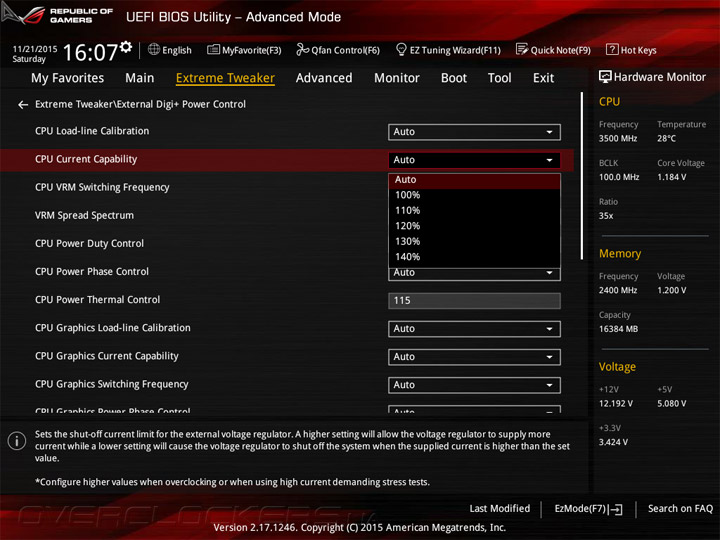Screen dimensions: 720x540
Task: Click the 16:07 clock display
Action: [x=90, y=52]
